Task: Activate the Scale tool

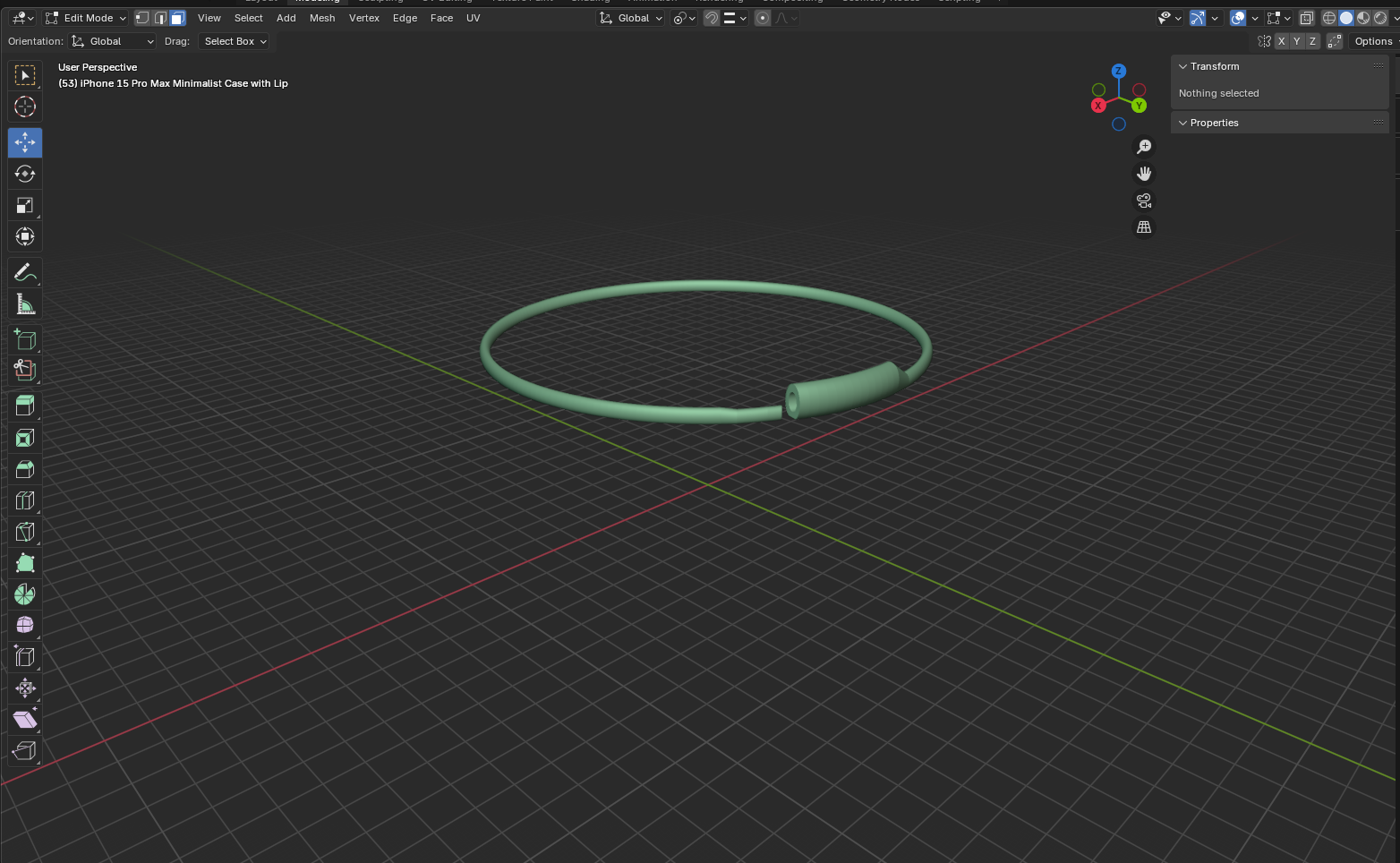Action: 25,205
